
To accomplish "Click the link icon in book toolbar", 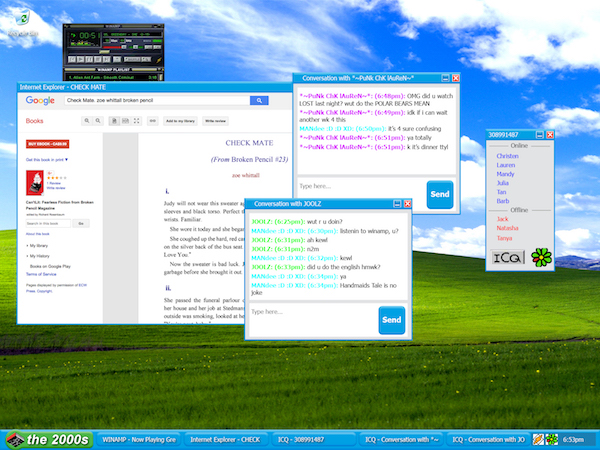I will point(153,121).
